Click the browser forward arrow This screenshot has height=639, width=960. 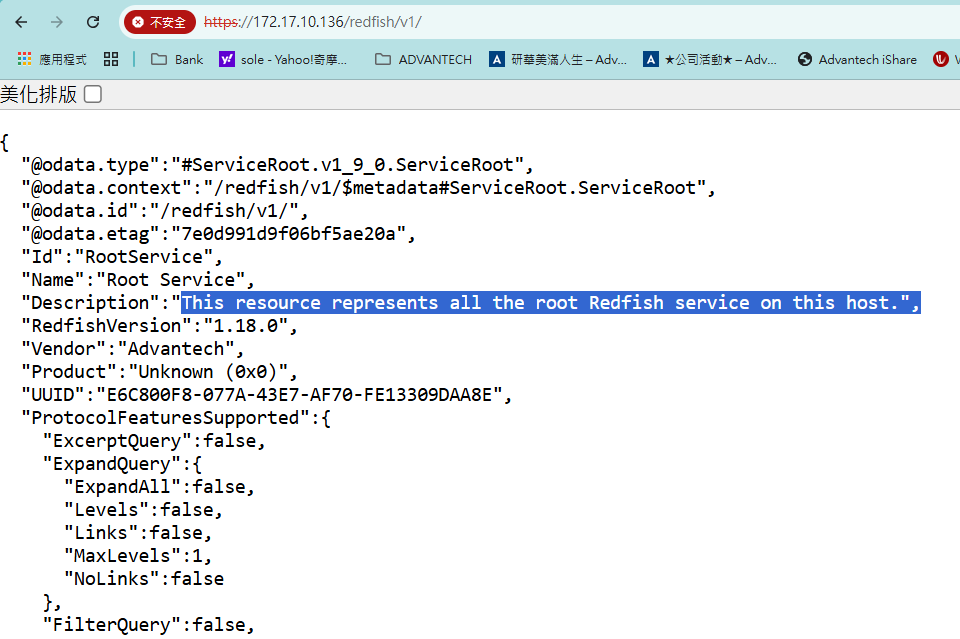tap(57, 22)
